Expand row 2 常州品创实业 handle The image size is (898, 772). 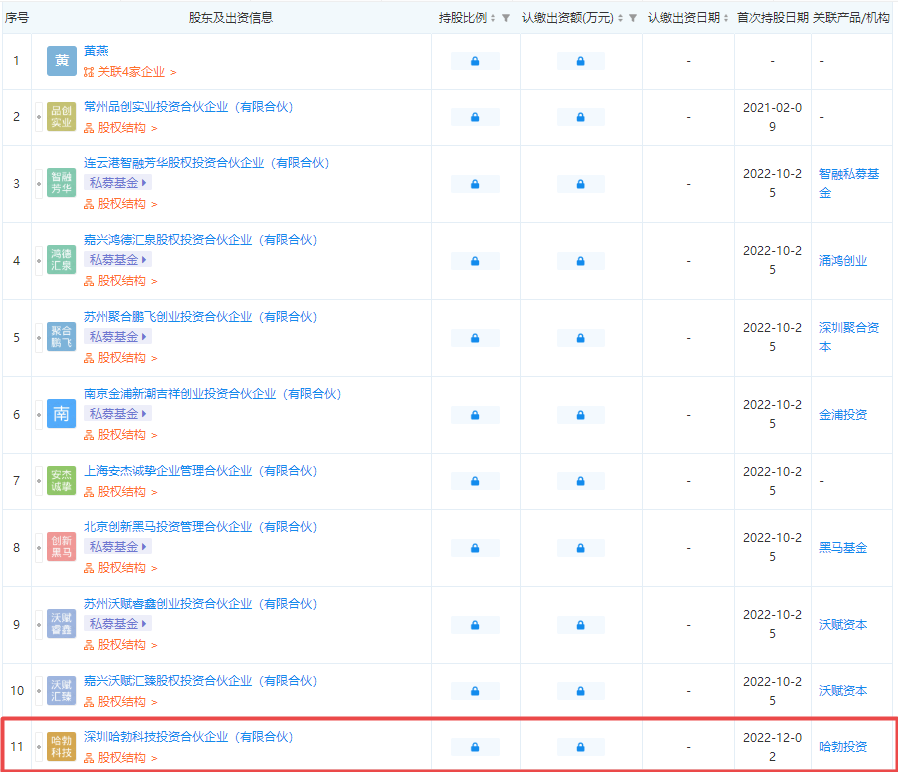(39, 117)
